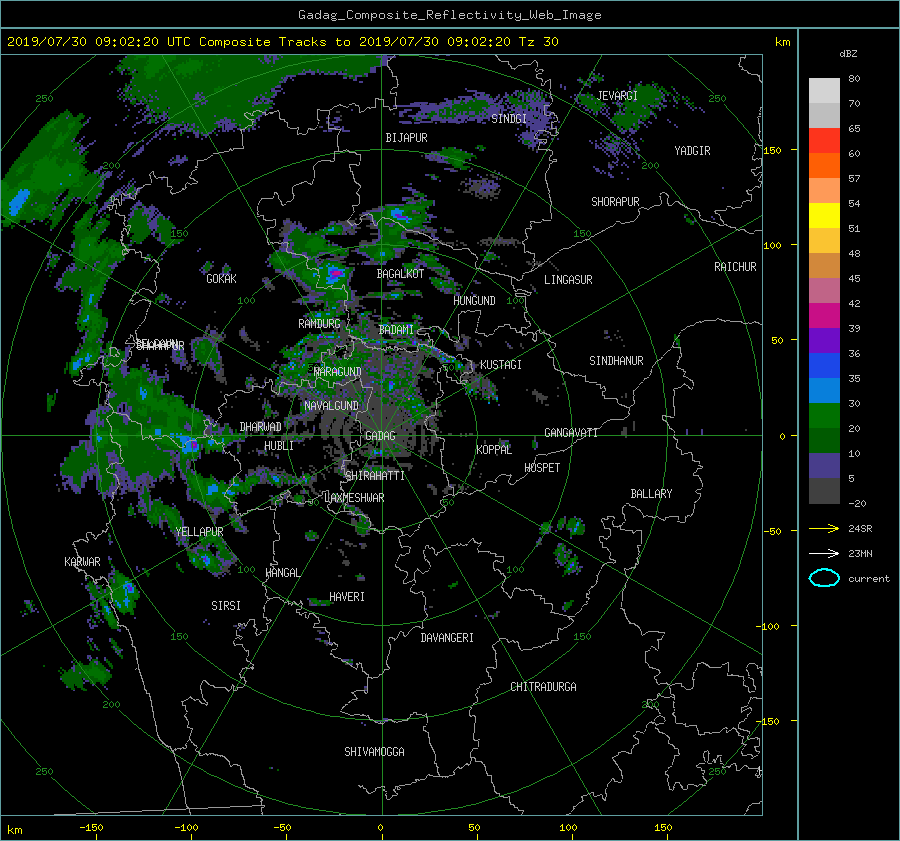Select the indigo 5-10 dBZ legend swatch
Viewport: 900px width, 841px height.
[824, 466]
